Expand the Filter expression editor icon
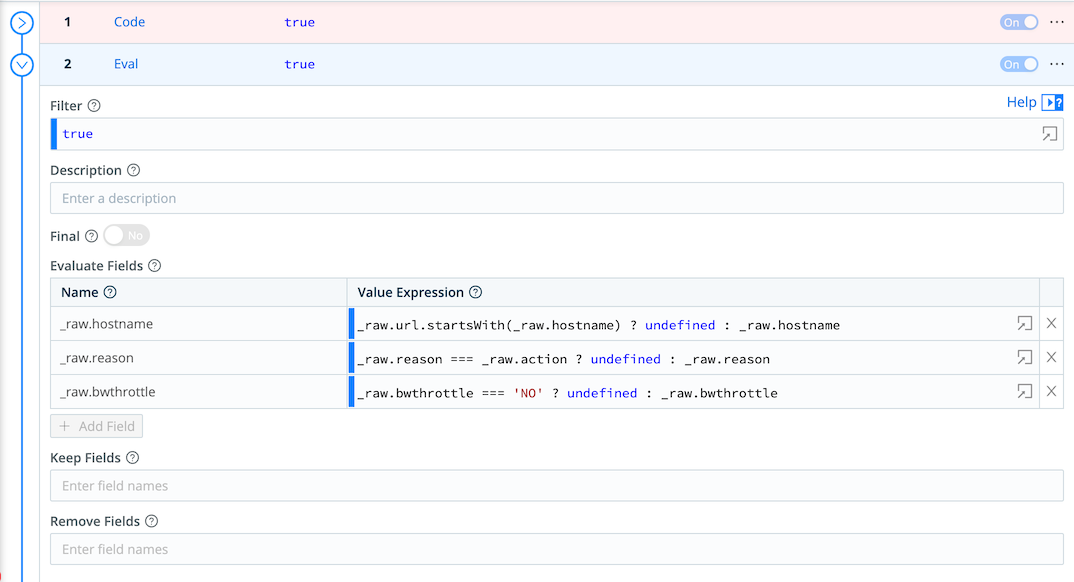This screenshot has height=582, width=1074. [x=1049, y=134]
